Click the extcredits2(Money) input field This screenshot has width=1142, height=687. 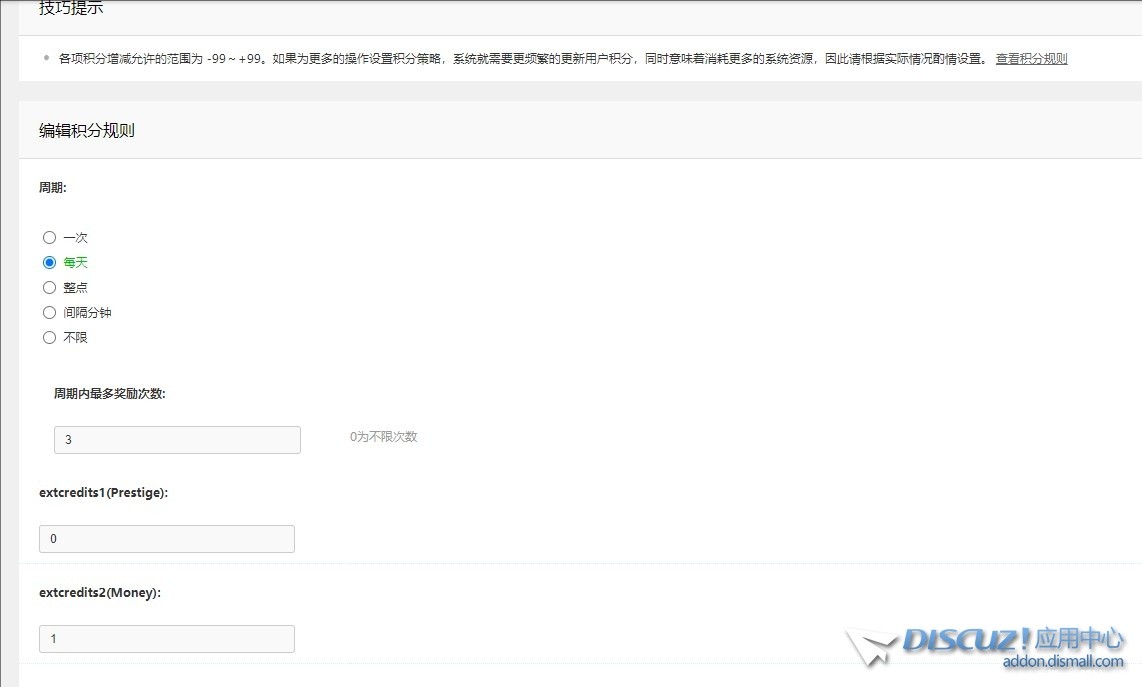[x=167, y=639]
